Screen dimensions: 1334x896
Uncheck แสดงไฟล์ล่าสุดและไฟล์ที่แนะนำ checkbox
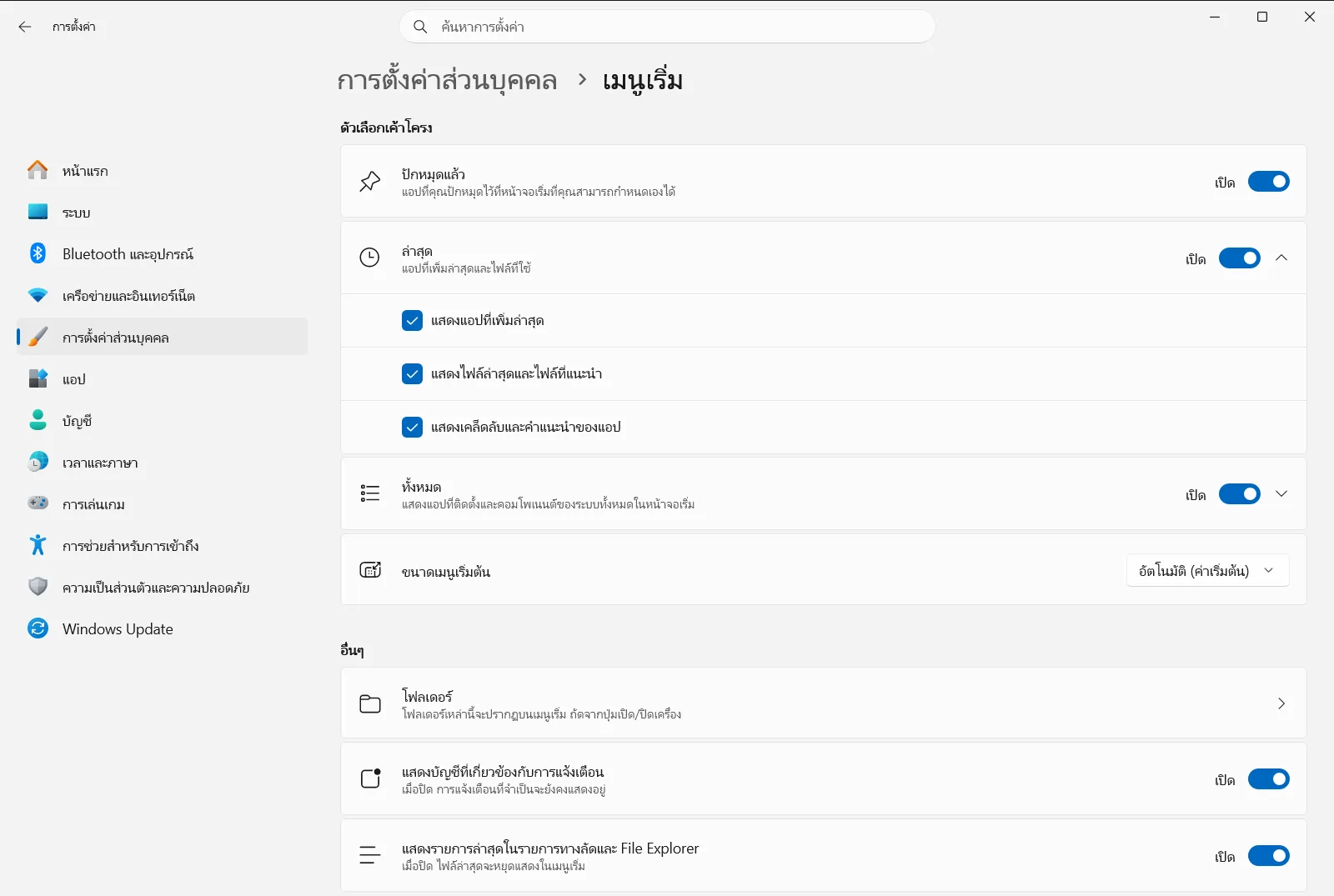(412, 374)
